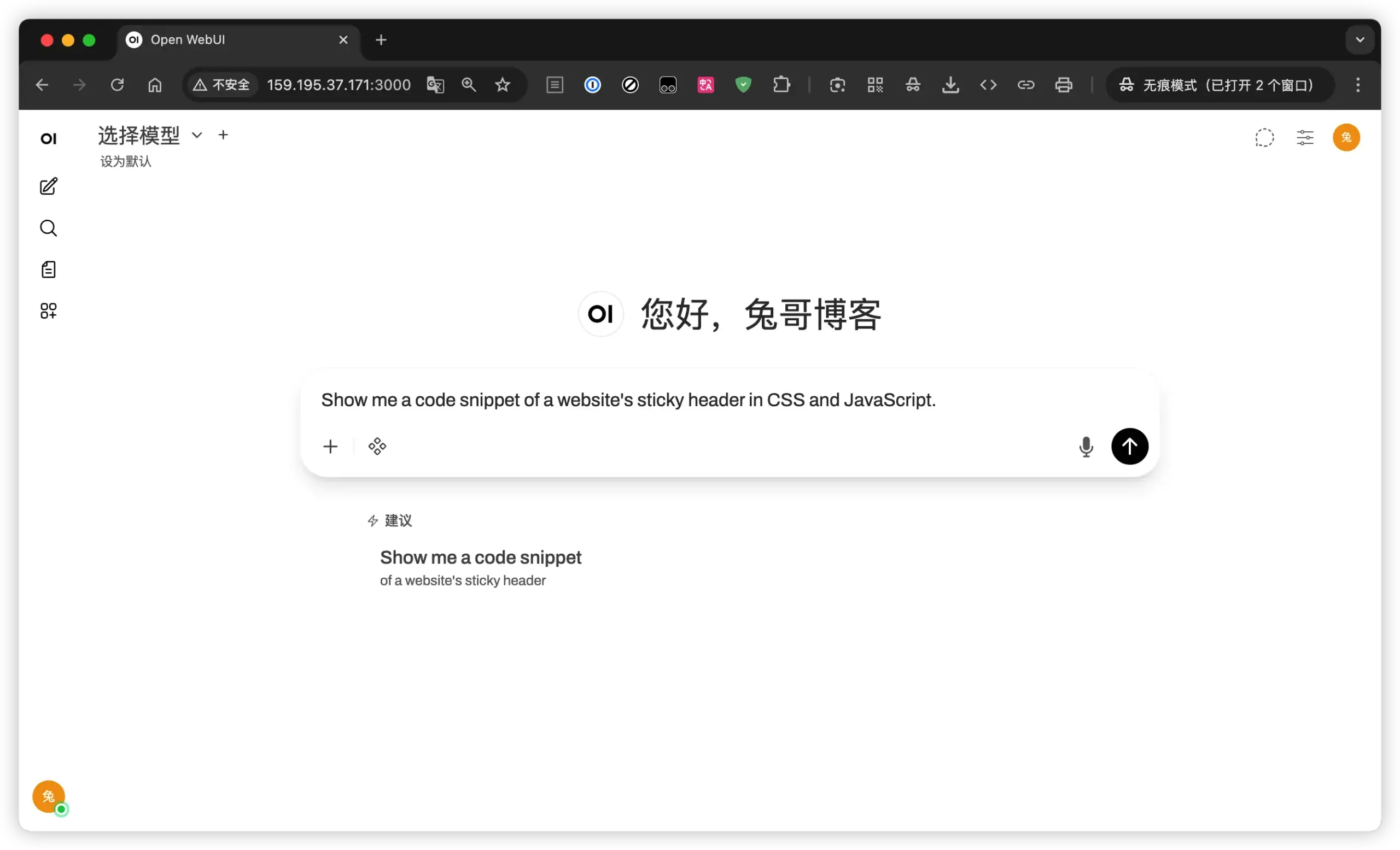1400x850 pixels.
Task: Click the 1Password extension icon
Action: pos(592,85)
